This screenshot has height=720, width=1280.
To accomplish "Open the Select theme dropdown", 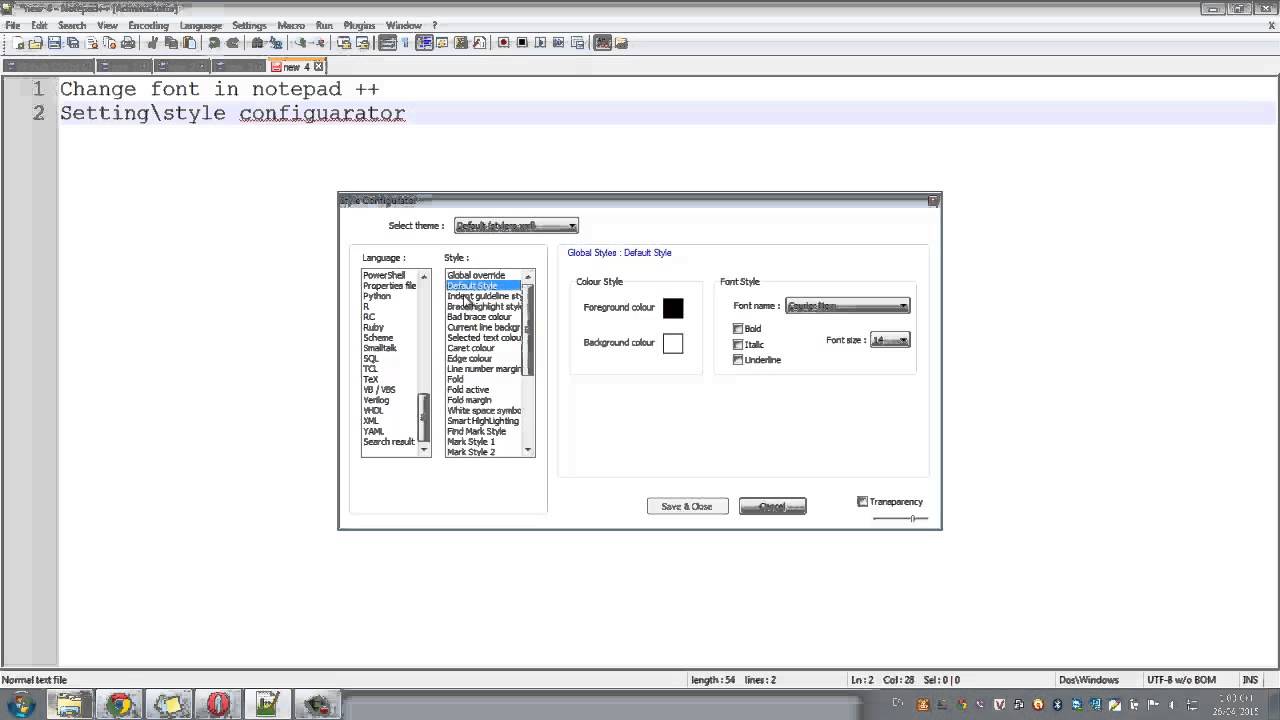I will coord(516,226).
